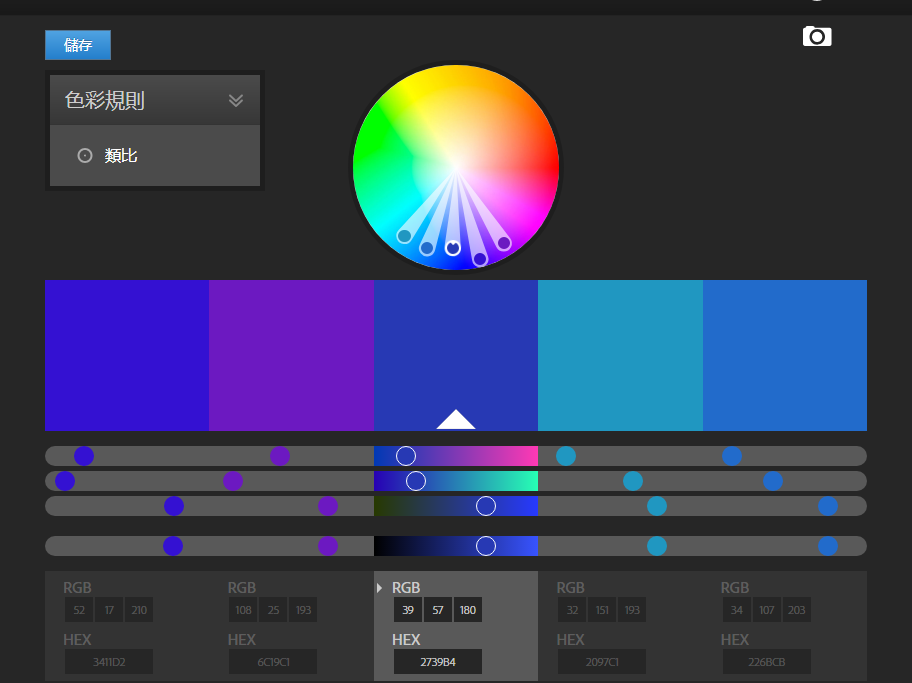
Task: Click the blue channel slider knob of base color
Action: point(486,506)
